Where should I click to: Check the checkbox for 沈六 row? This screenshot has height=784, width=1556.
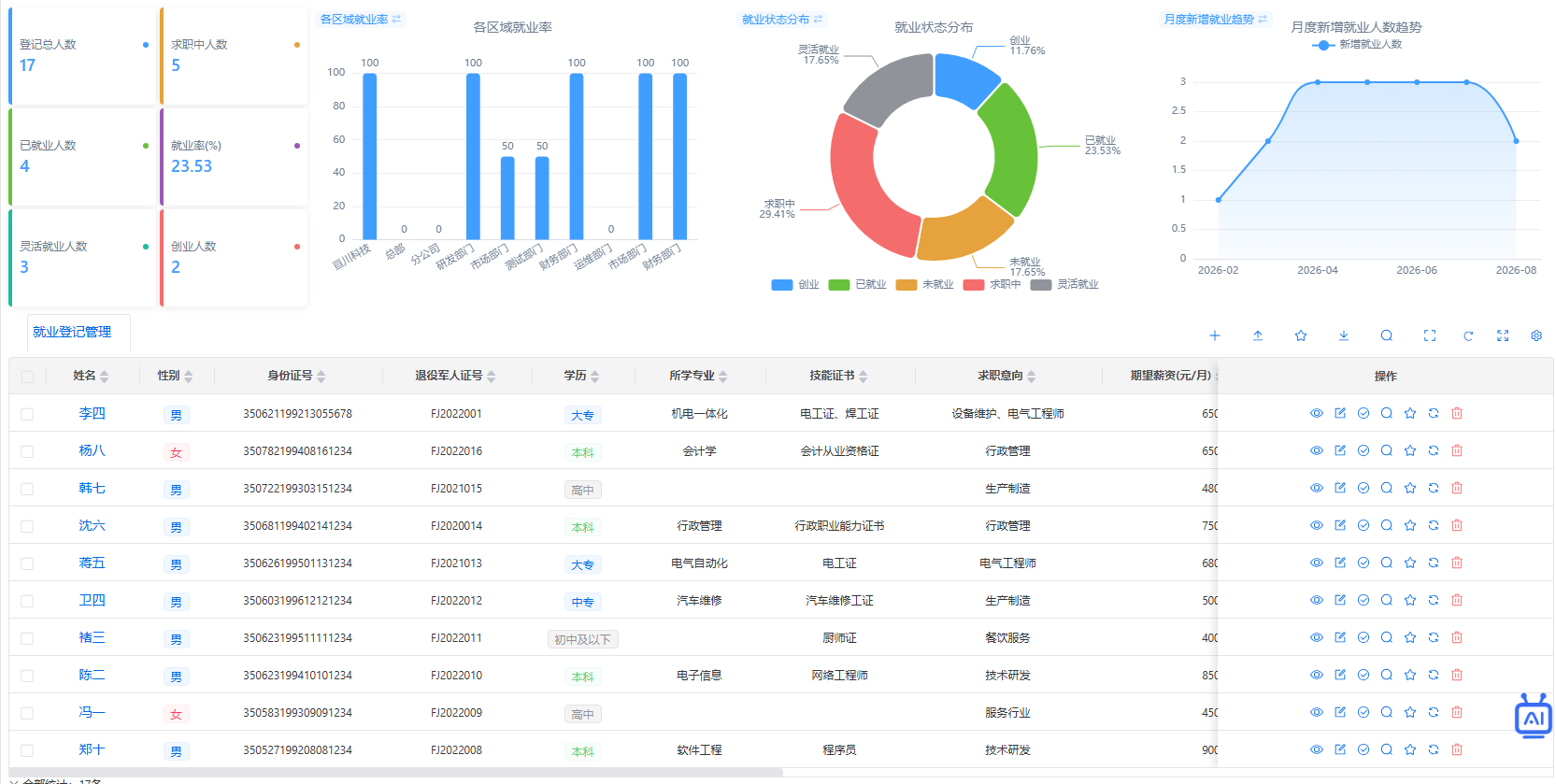pos(27,526)
